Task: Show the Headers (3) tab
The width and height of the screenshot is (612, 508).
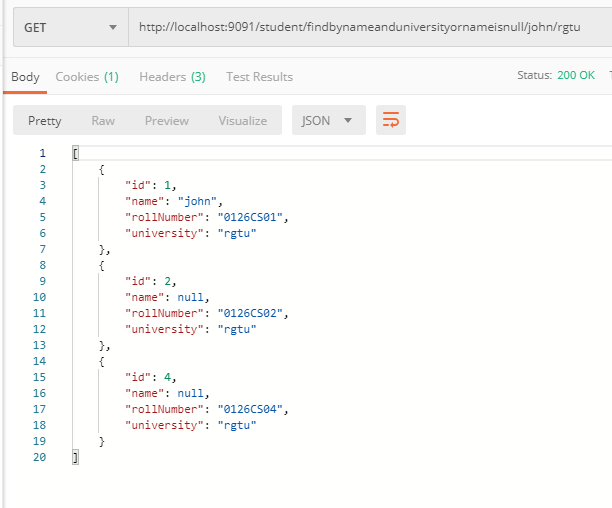Action: [x=172, y=77]
